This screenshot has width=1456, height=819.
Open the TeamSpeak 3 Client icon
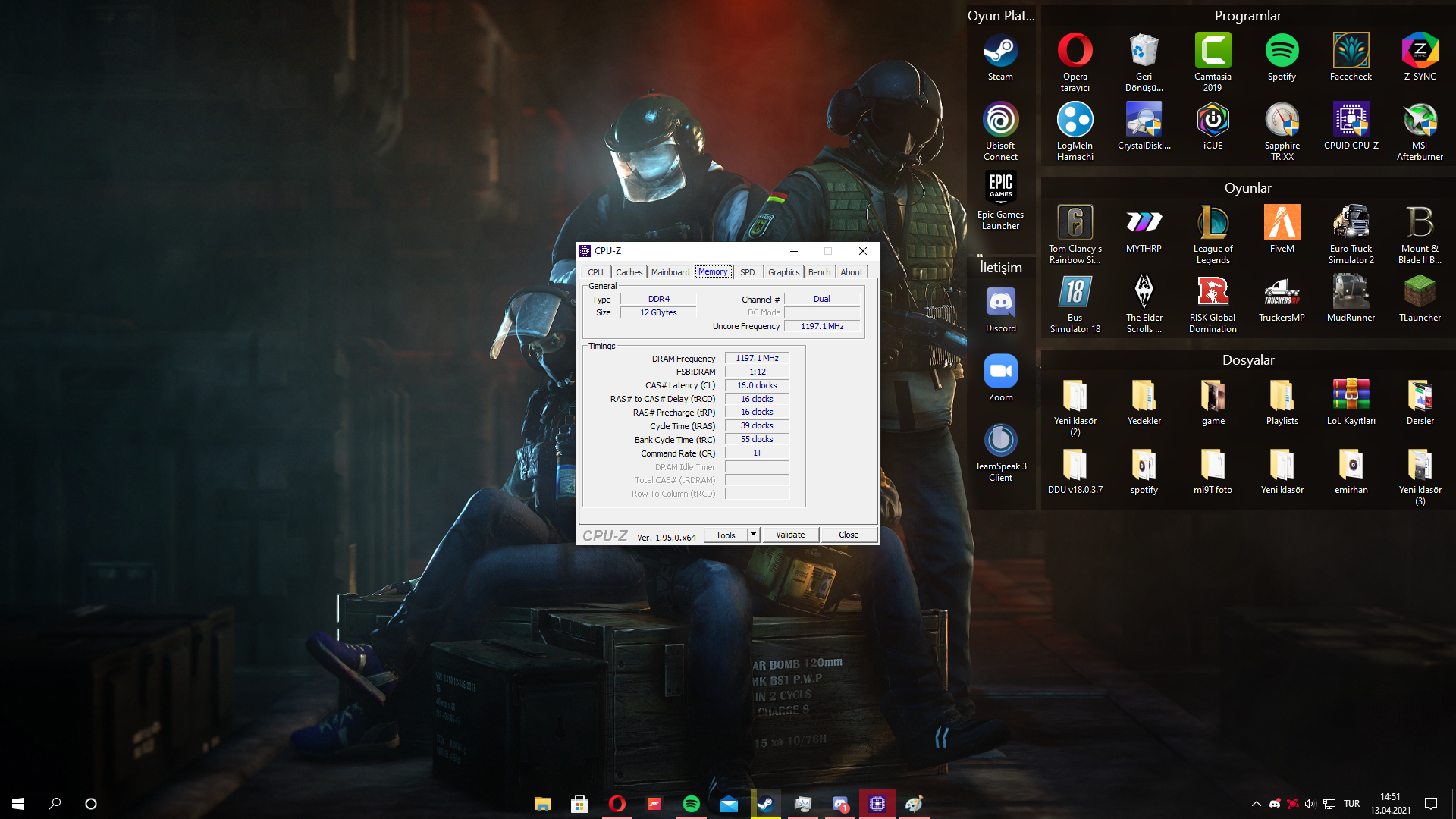point(1000,441)
